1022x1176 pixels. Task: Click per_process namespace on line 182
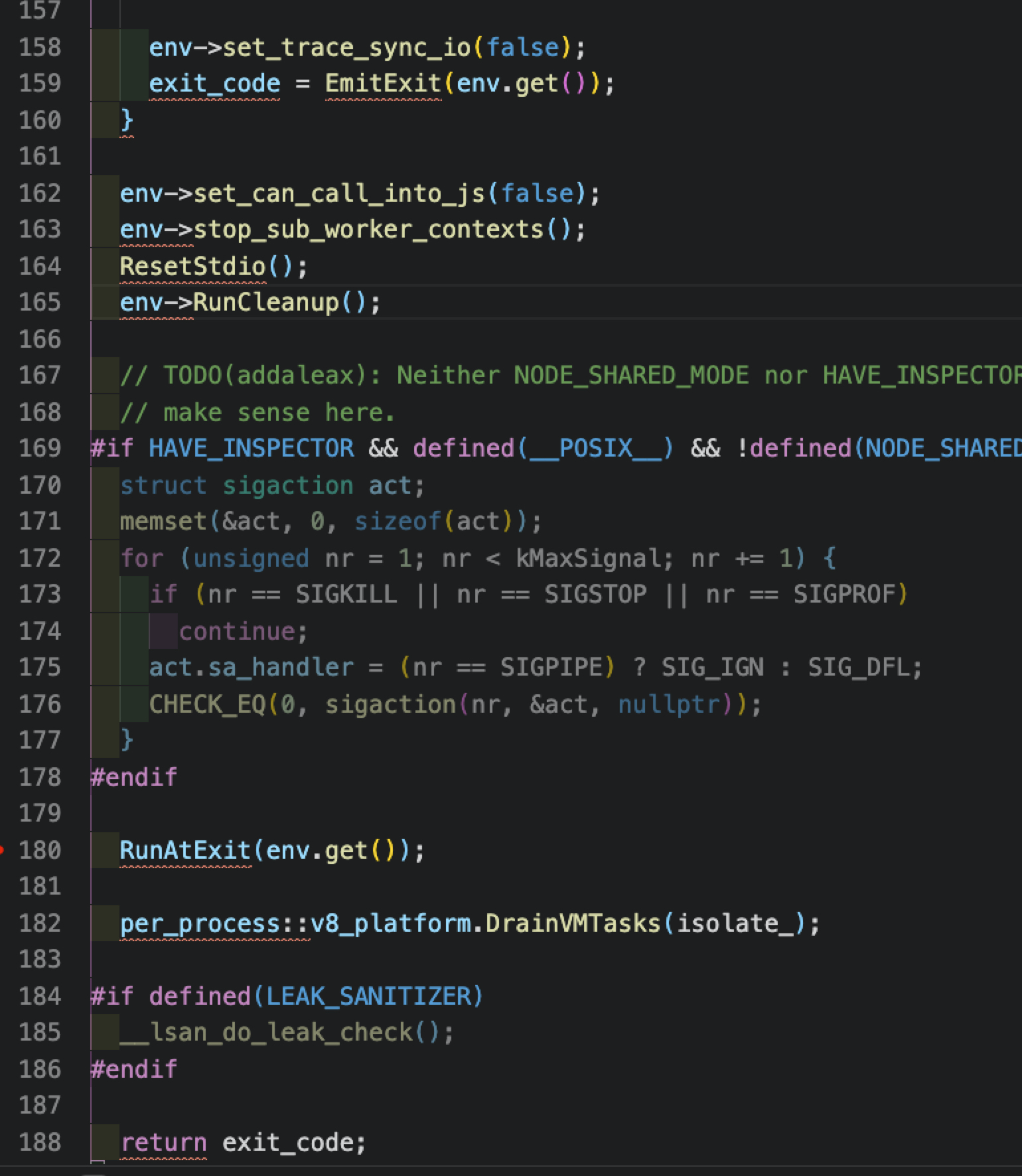200,923
